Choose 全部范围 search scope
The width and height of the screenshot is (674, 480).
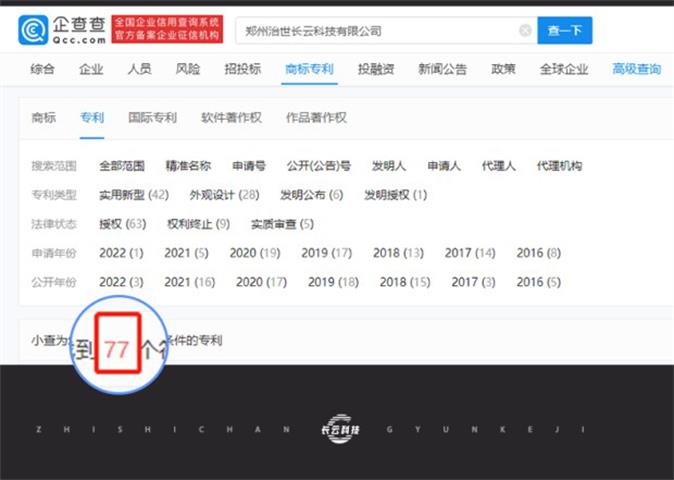122,166
